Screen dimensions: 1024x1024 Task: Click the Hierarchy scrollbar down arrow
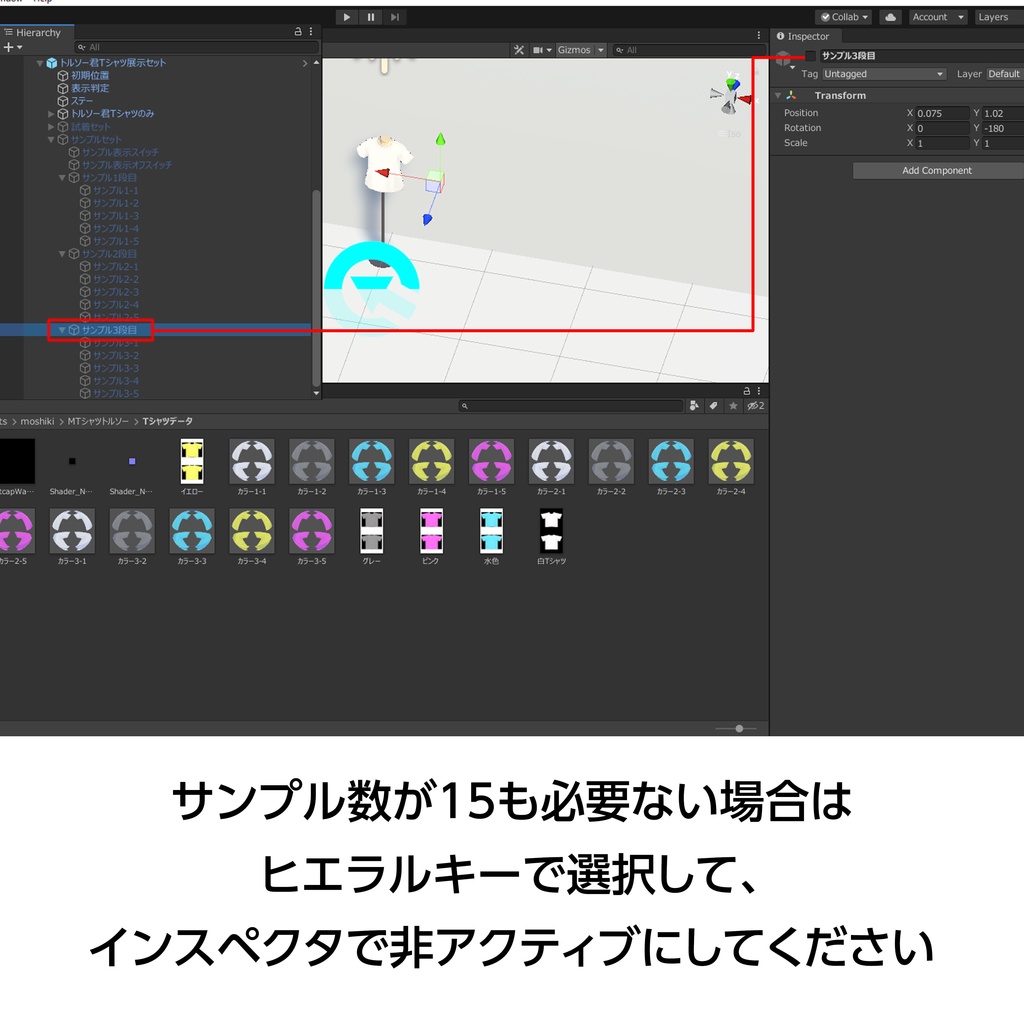[316, 393]
